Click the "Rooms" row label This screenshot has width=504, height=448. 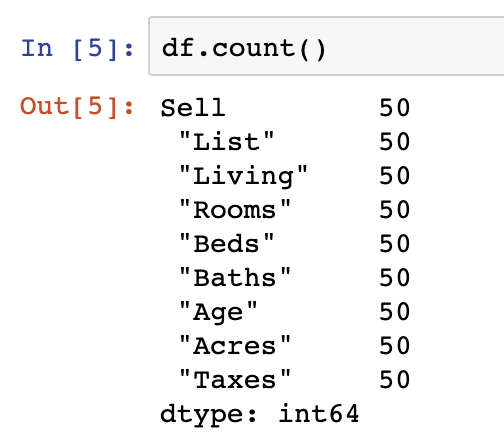click(235, 209)
